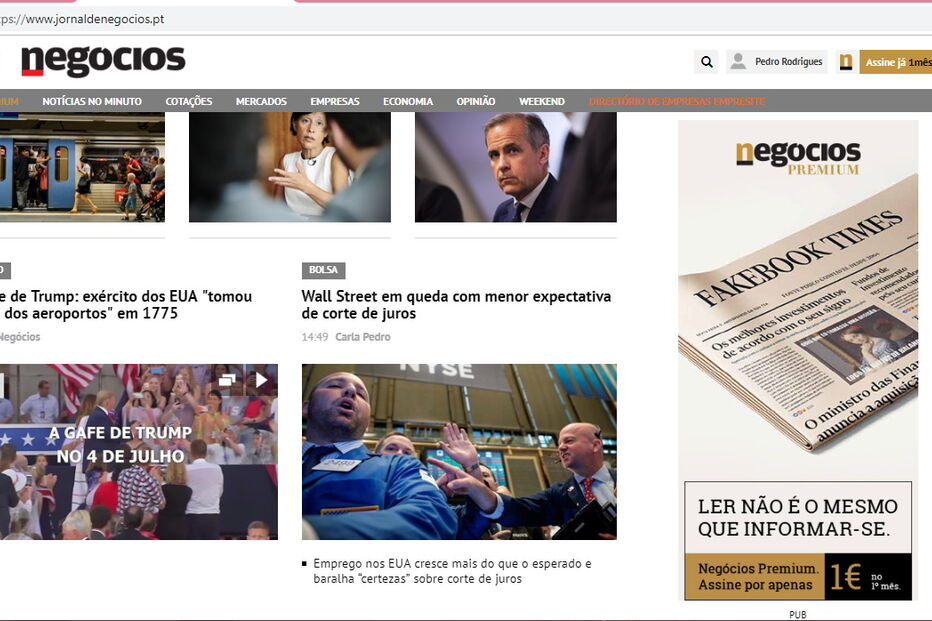
Task: Click the author name Carla Pedro
Action: click(365, 336)
